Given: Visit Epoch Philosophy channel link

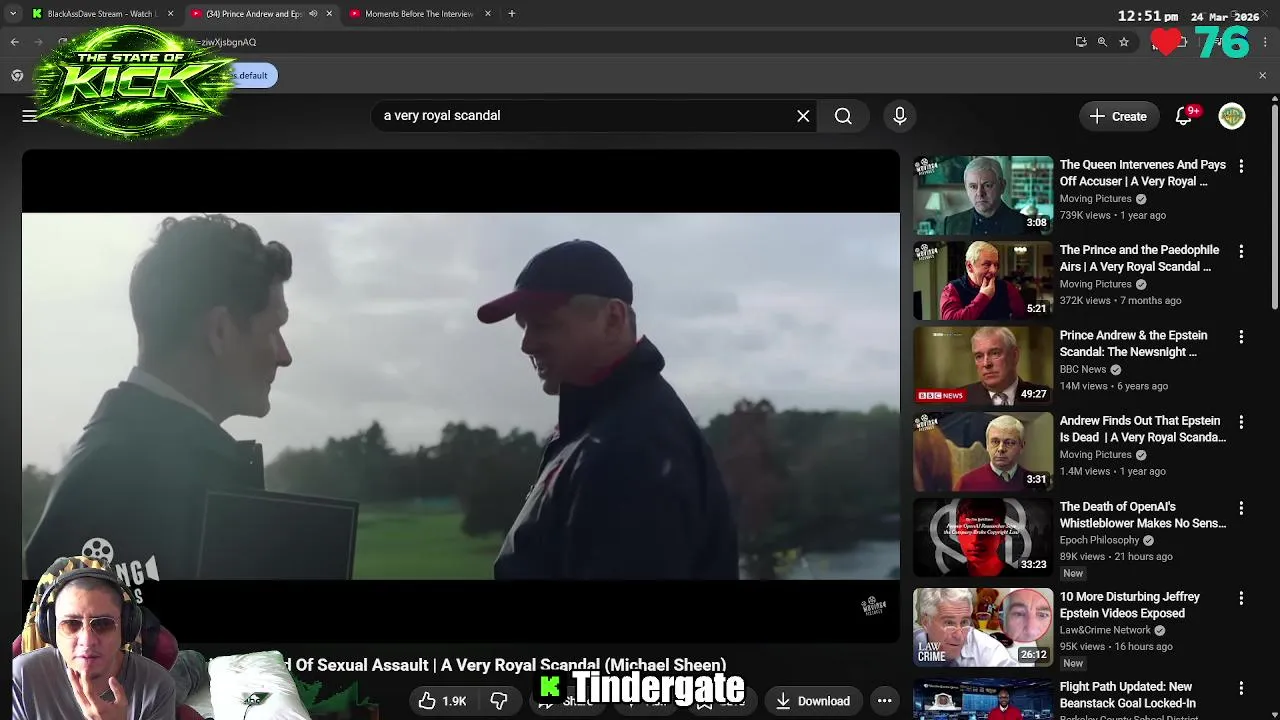Looking at the screenshot, I should coord(1099,540).
